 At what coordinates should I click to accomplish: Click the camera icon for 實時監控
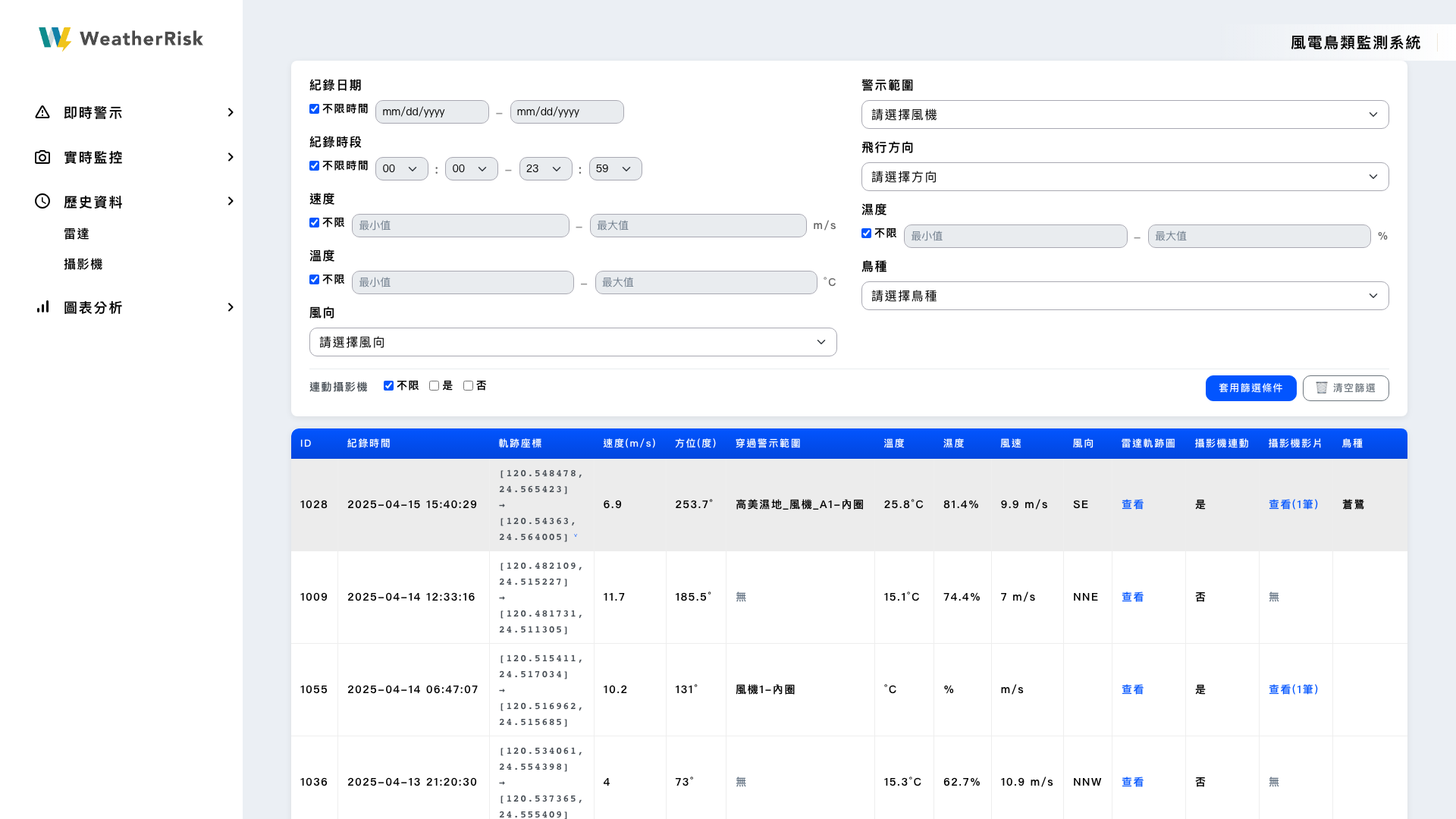[42, 157]
